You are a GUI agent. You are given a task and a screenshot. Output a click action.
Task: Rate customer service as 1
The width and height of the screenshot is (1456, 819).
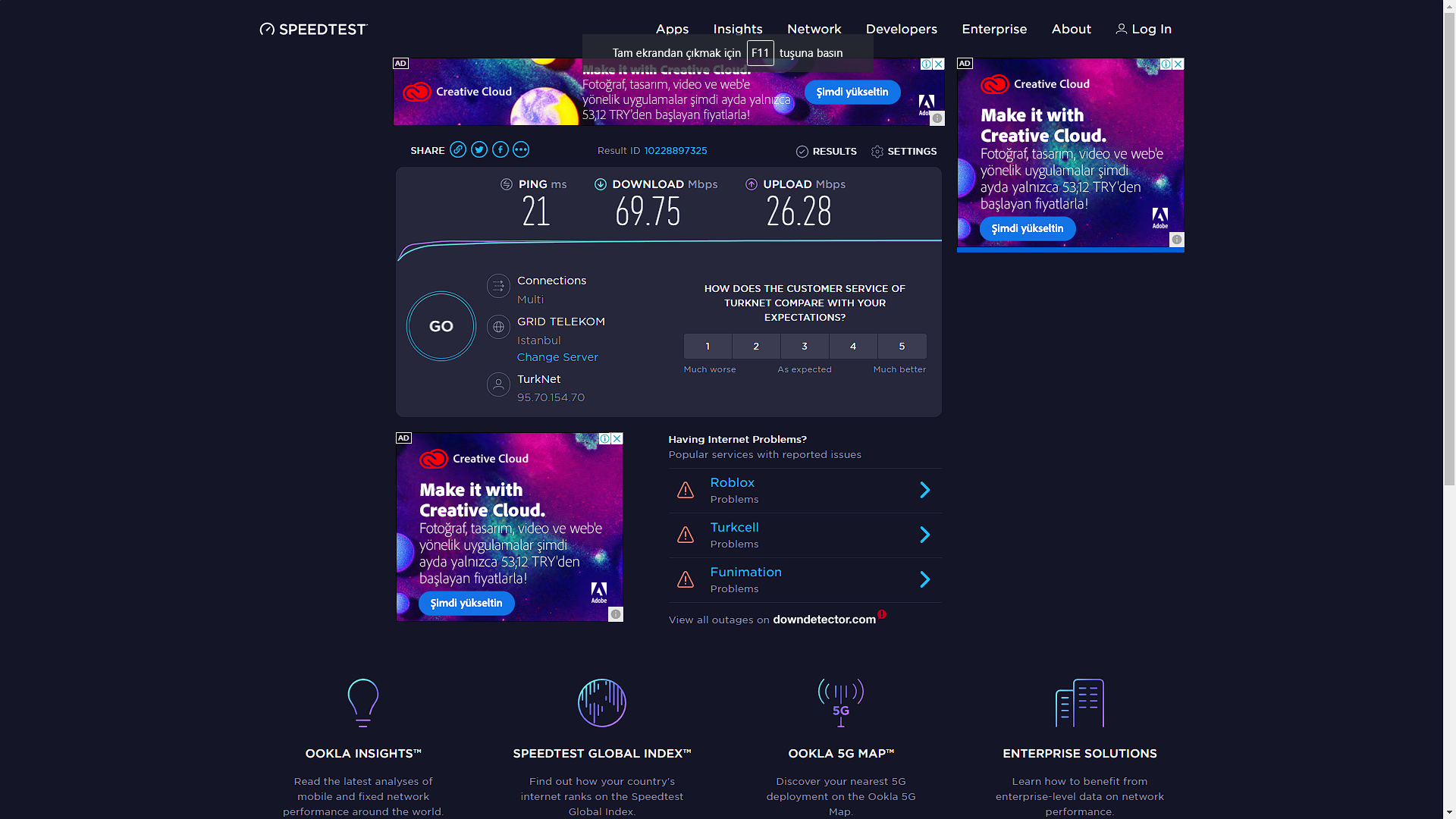pyautogui.click(x=708, y=347)
